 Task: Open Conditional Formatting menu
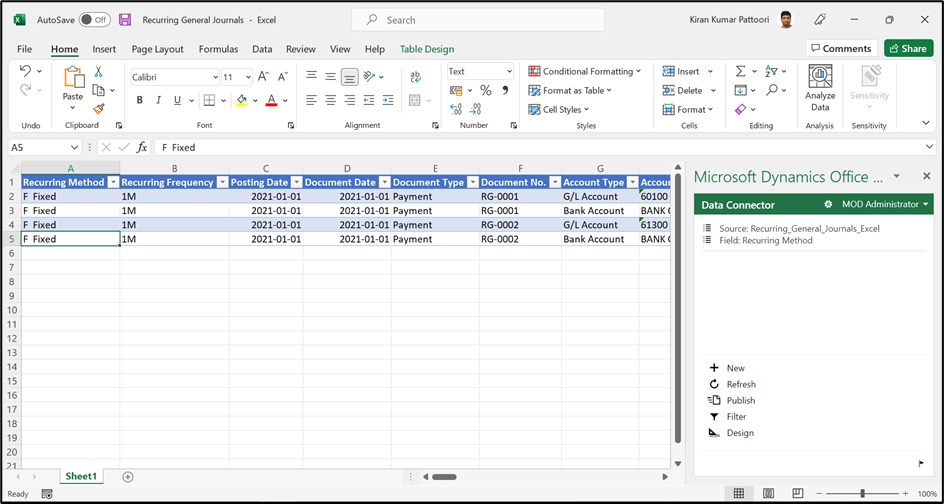coord(585,71)
